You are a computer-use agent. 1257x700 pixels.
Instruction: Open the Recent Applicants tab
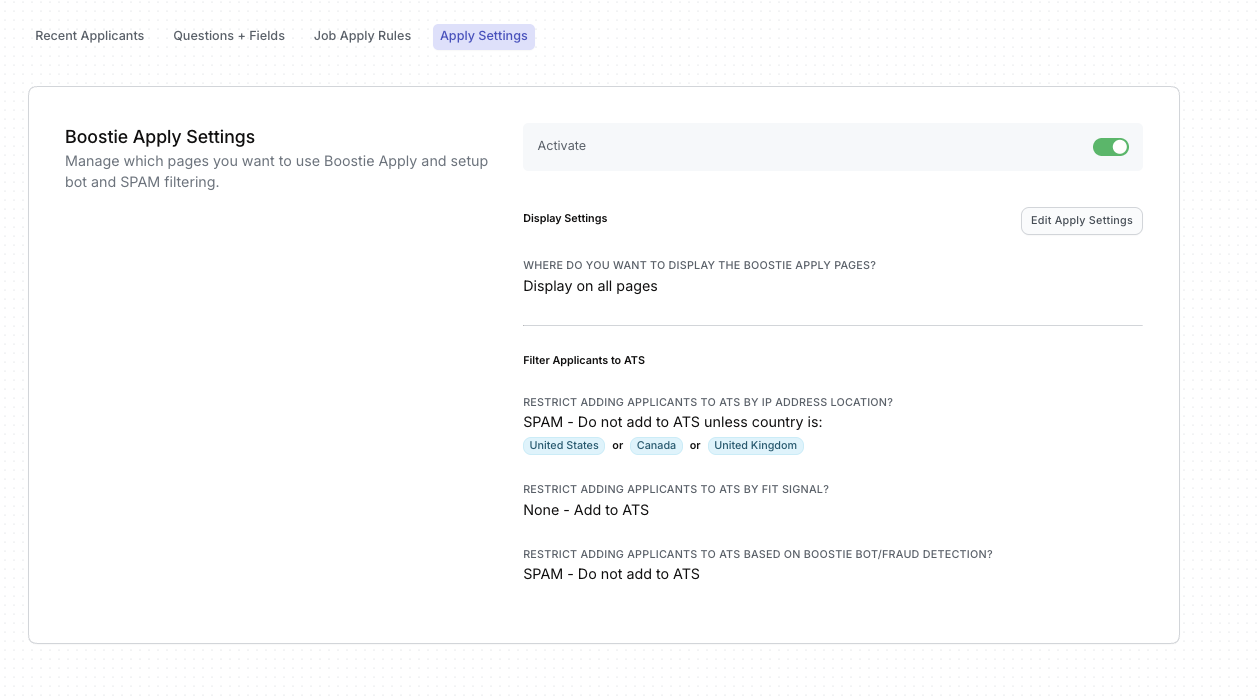click(90, 36)
